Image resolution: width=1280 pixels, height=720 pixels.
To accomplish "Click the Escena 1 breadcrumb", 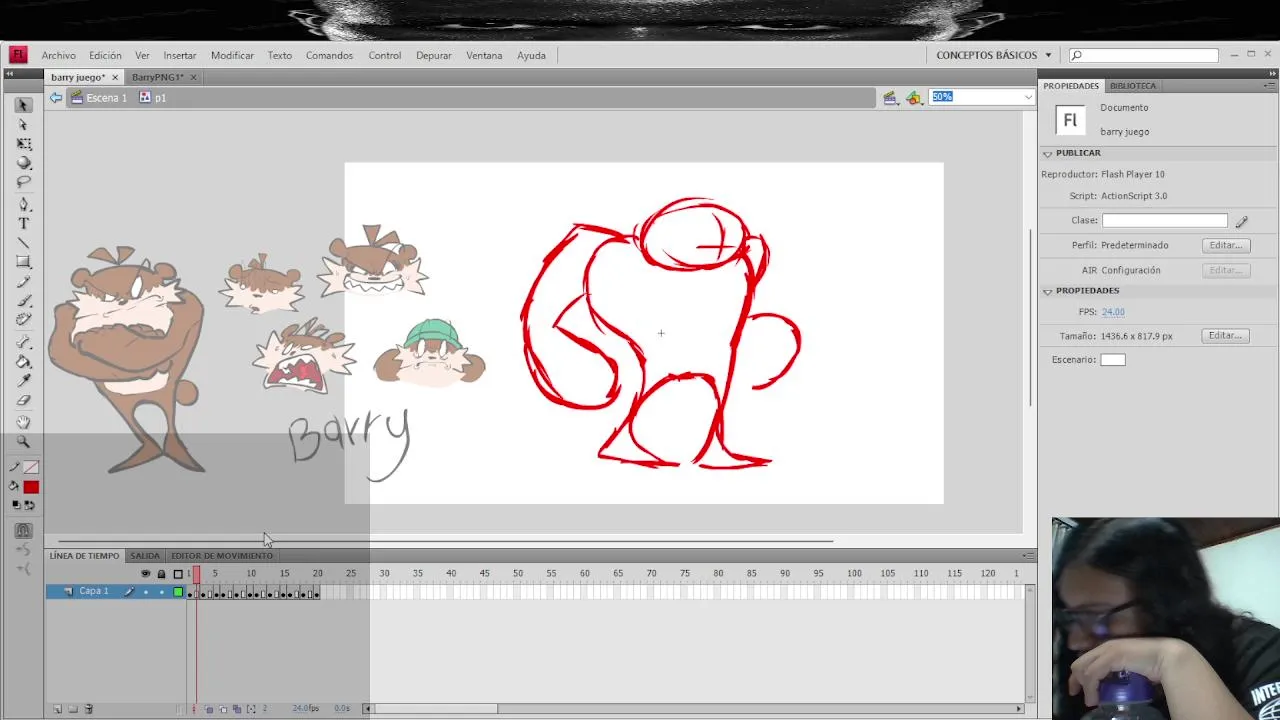I will pos(98,98).
